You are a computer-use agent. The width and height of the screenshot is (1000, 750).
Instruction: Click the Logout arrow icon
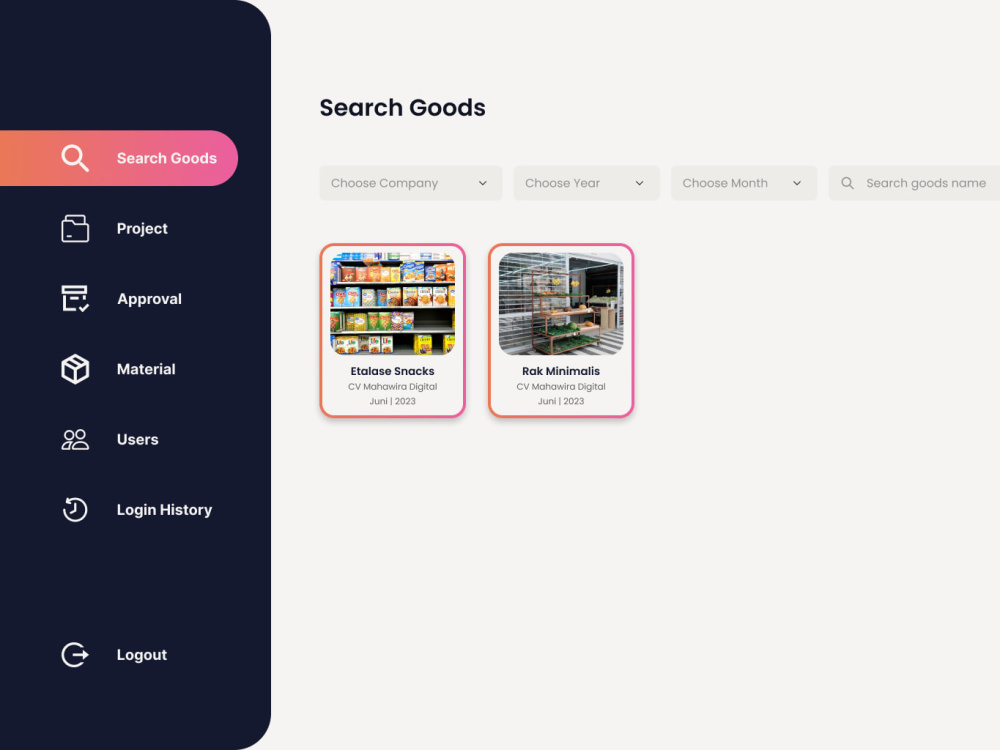tap(75, 655)
